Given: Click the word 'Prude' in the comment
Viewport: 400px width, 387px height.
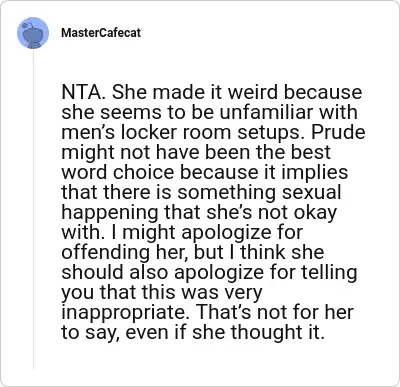Looking at the screenshot, I should pos(338,132).
